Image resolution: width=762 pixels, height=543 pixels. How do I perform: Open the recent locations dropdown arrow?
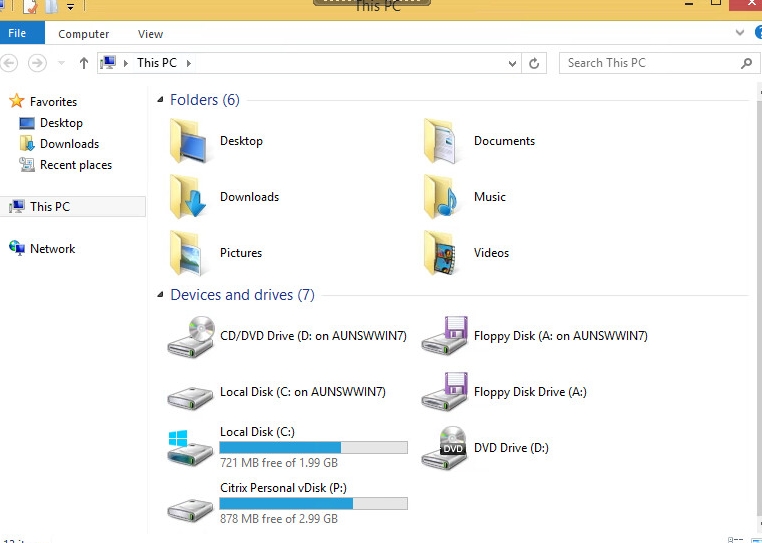click(61, 63)
